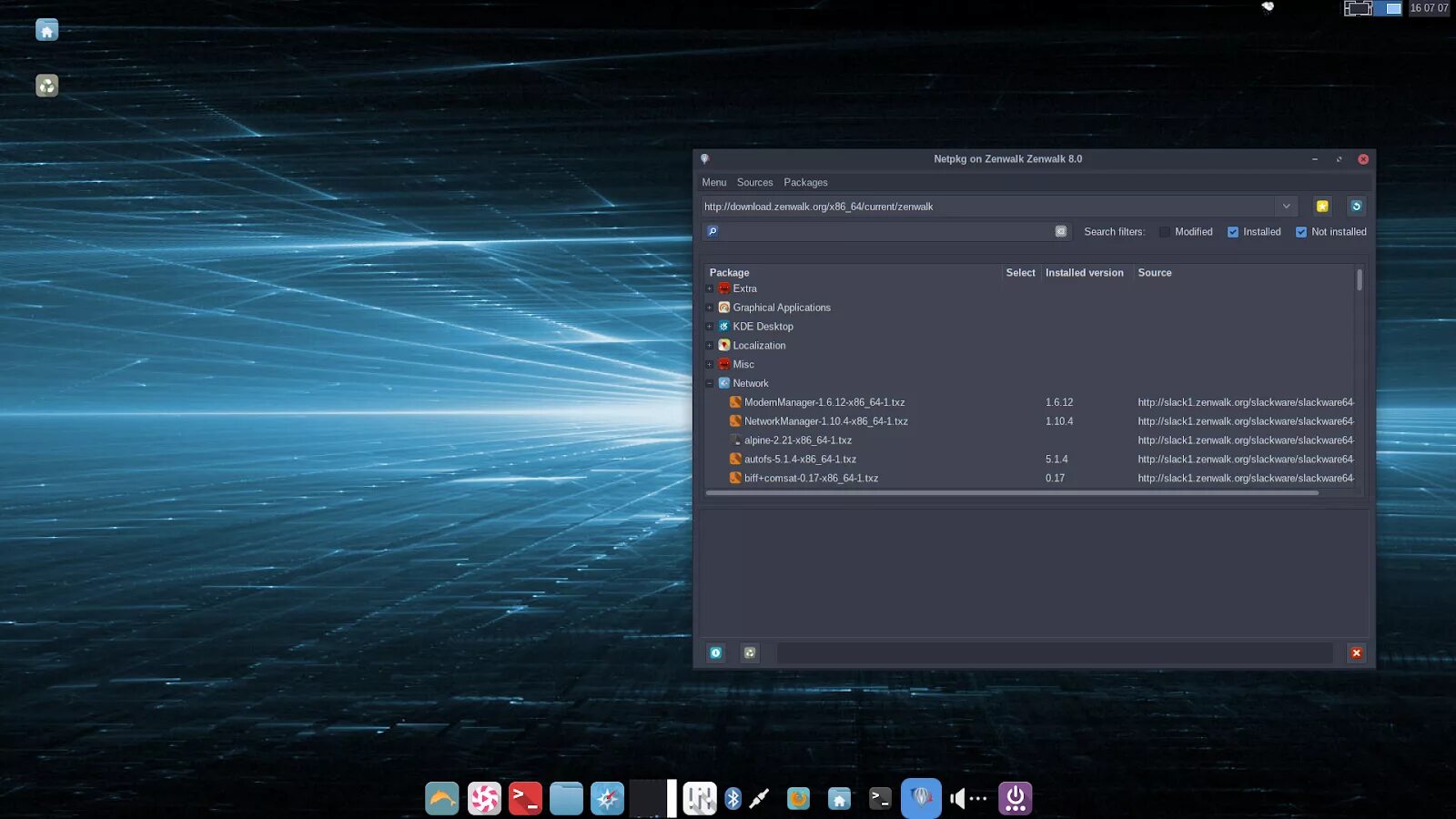The image size is (1456, 819).
Task: Click the blue info button at bottom left
Action: pyautogui.click(x=716, y=652)
